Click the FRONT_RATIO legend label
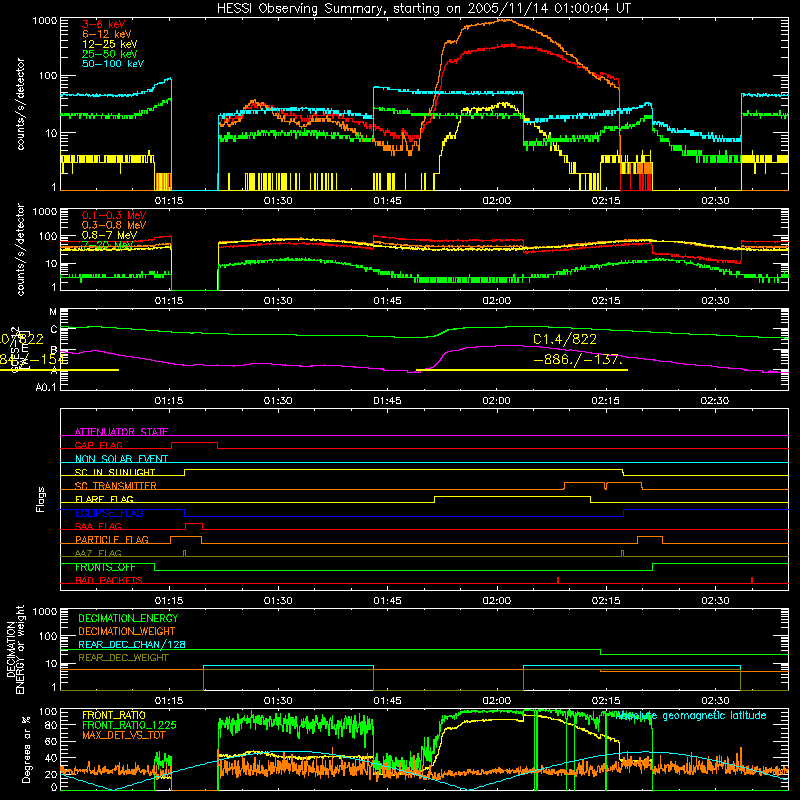 click(114, 715)
